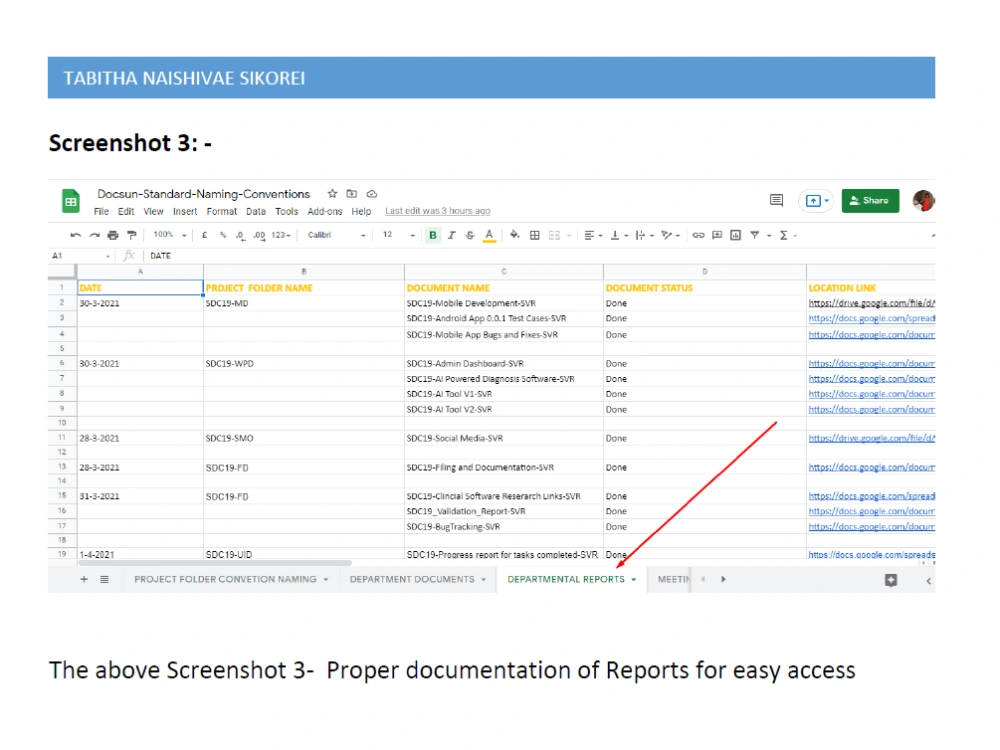Format as percent
The image size is (1000, 750).
(x=223, y=235)
